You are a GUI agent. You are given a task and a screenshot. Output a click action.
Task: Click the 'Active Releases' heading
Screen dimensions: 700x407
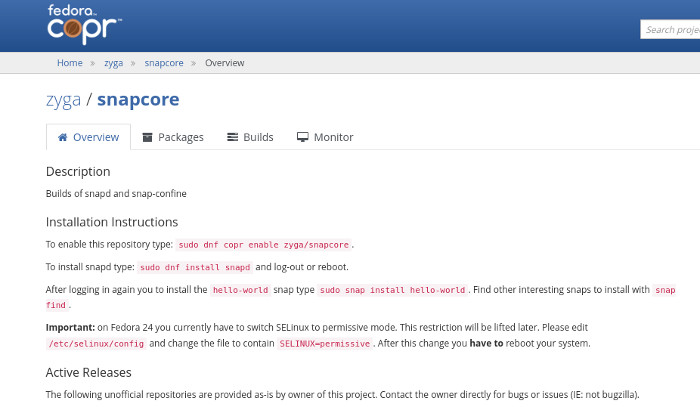88,373
